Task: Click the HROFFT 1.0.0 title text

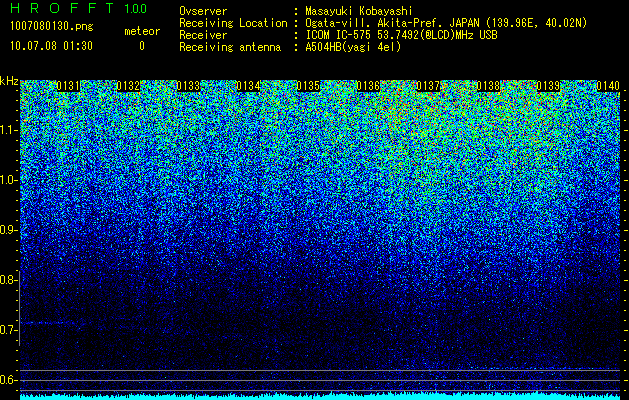Action: (78, 8)
